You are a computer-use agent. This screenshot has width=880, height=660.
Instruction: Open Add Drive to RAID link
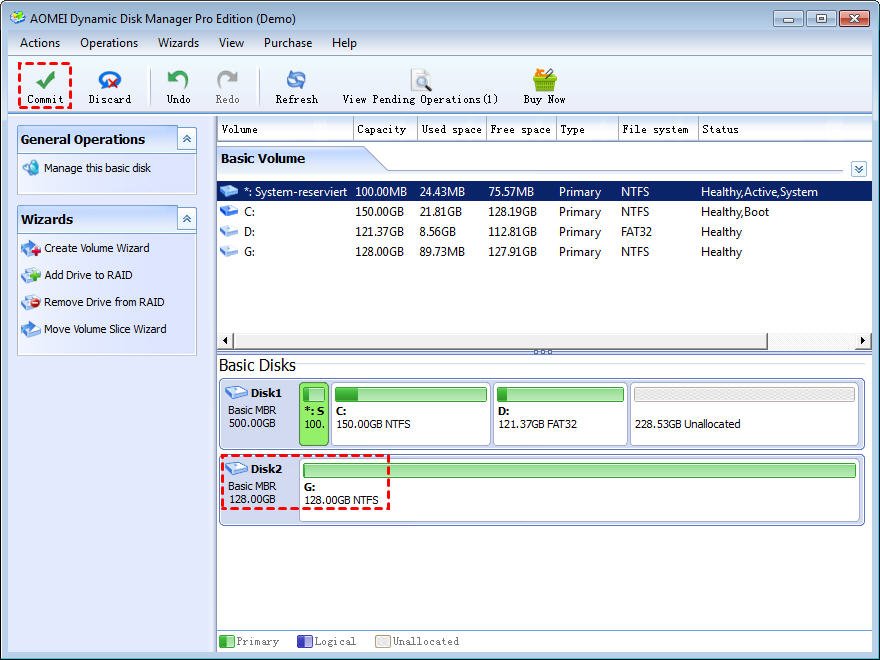click(x=88, y=275)
